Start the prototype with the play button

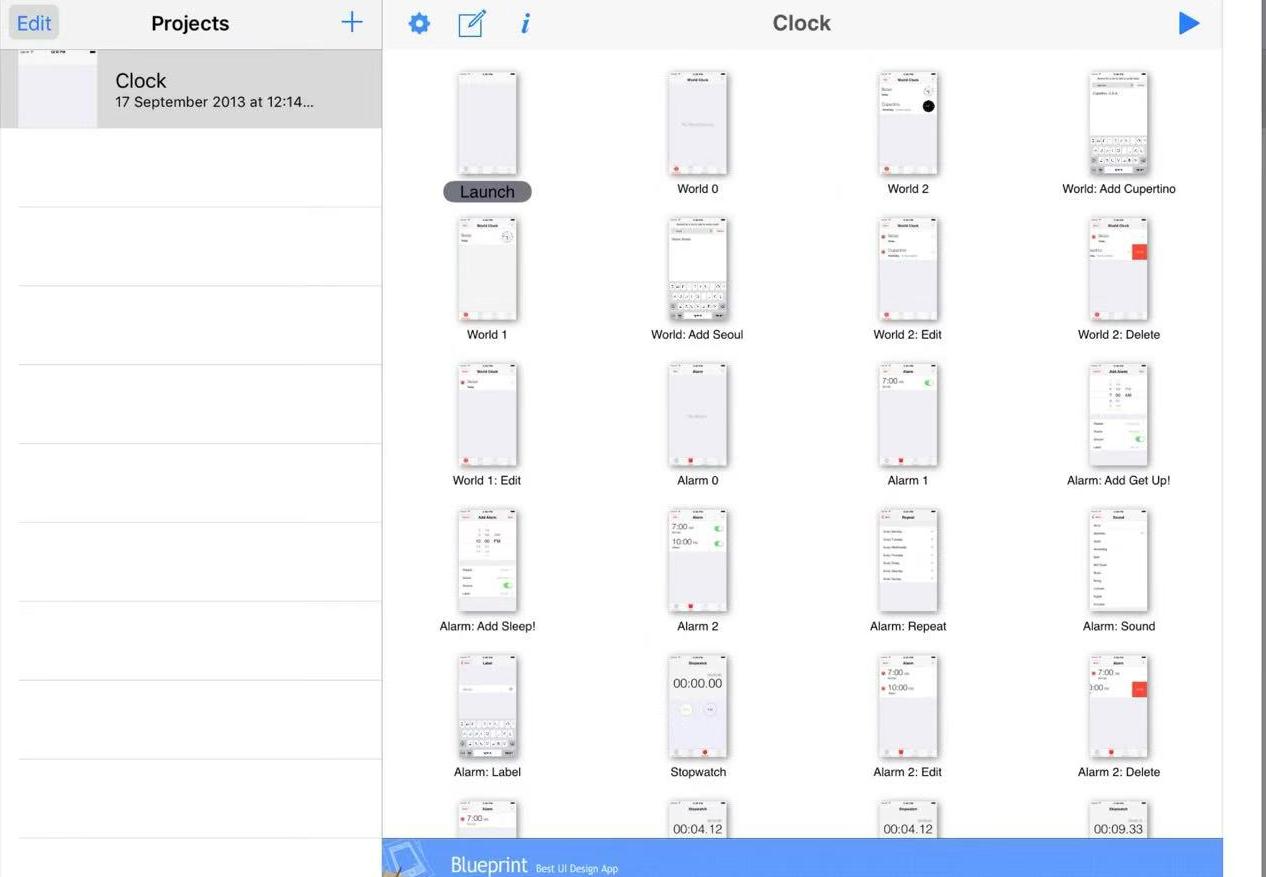(1188, 23)
